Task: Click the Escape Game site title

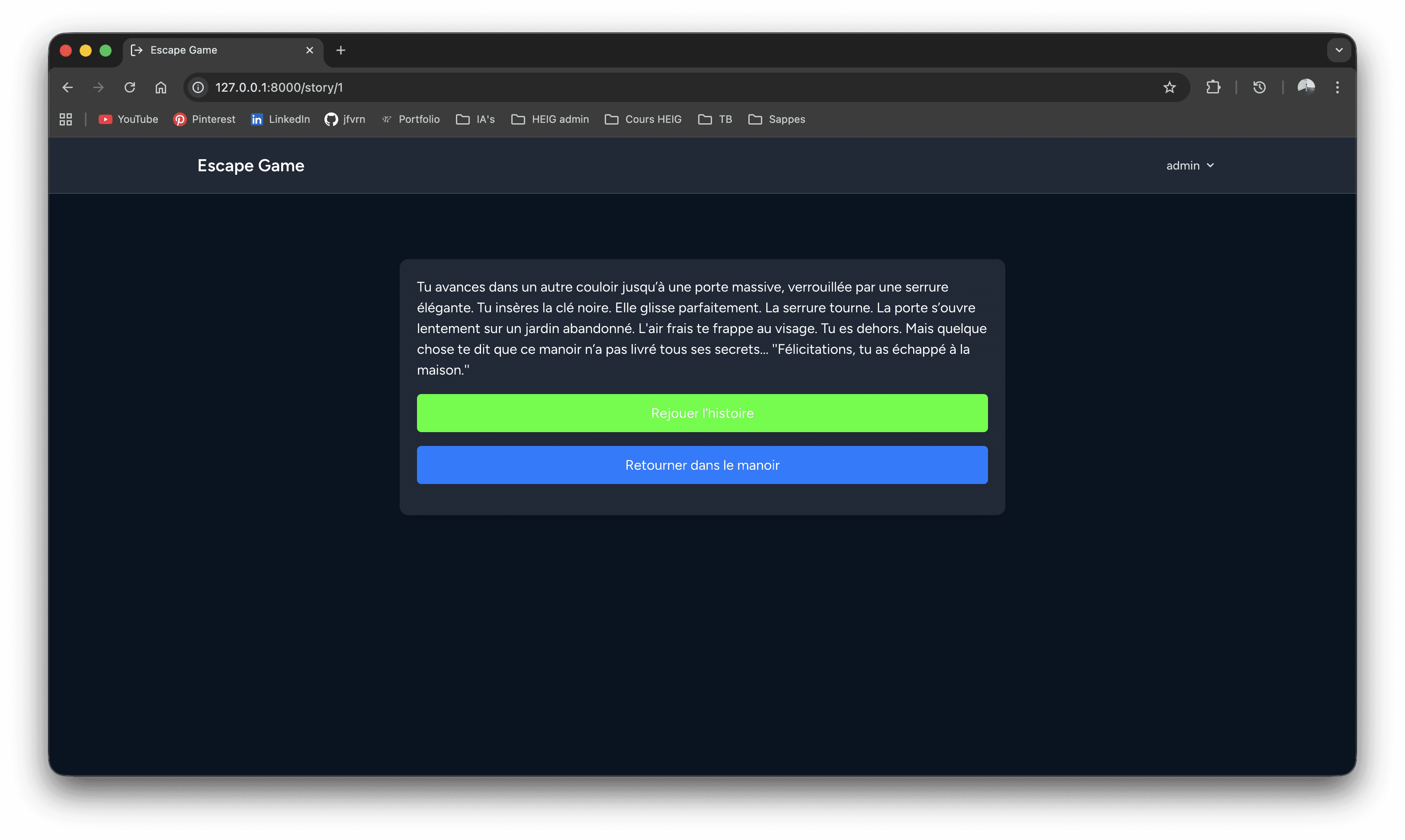Action: tap(251, 165)
